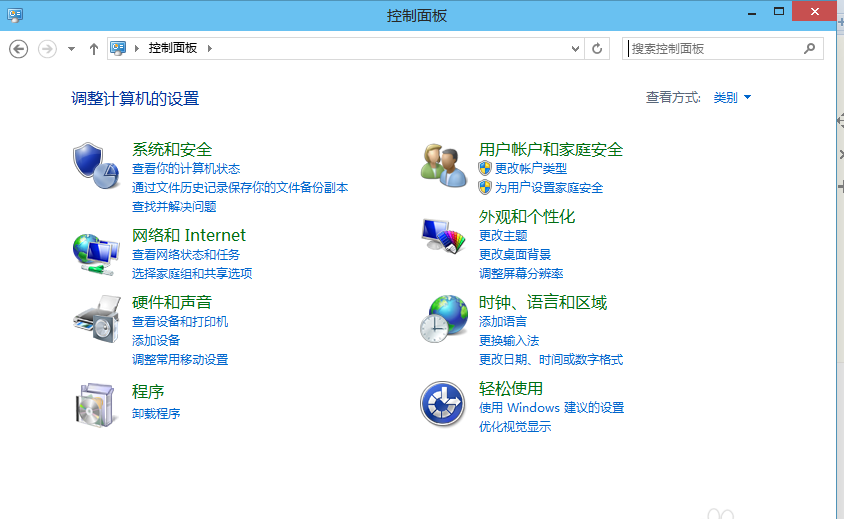Expand address bar history dropdown
The image size is (844, 519).
[x=575, y=48]
